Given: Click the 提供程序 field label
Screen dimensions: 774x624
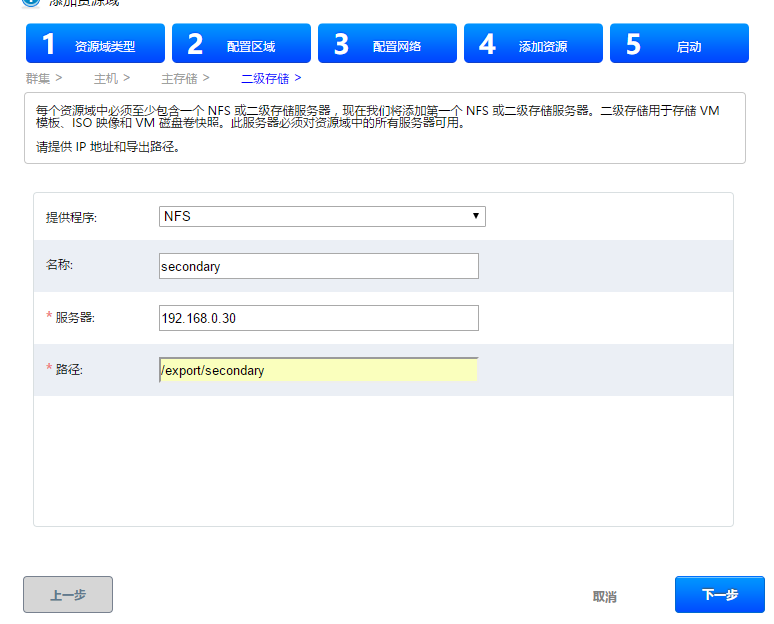Looking at the screenshot, I should pyautogui.click(x=72, y=217).
